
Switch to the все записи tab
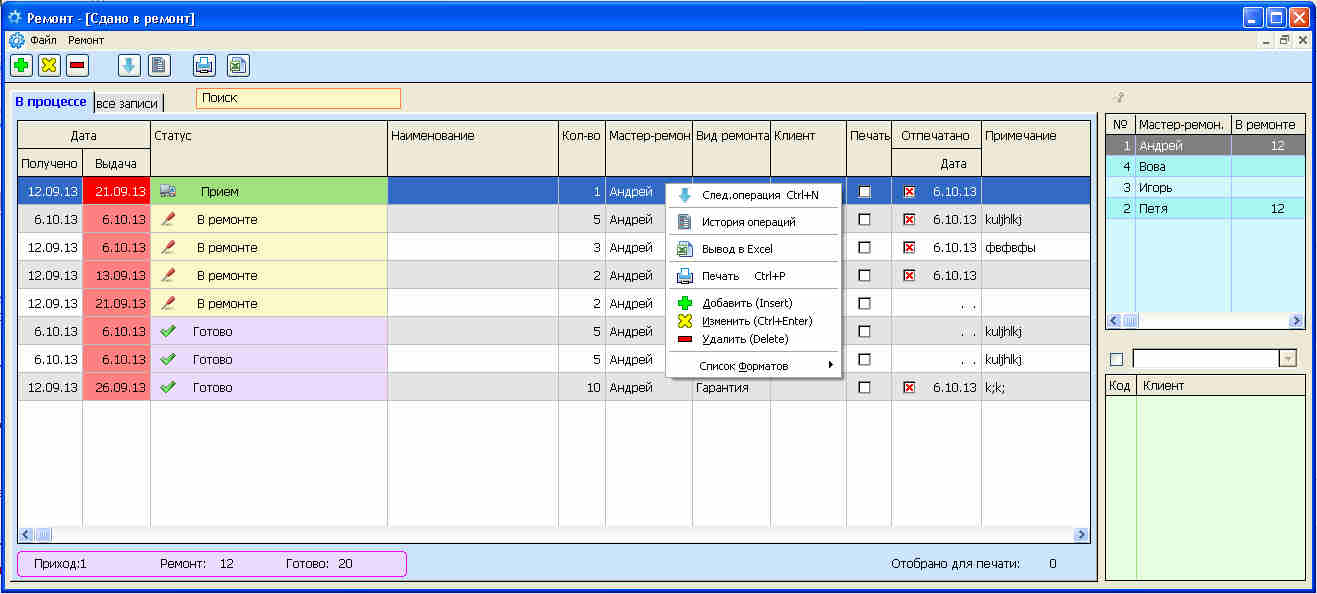click(127, 103)
